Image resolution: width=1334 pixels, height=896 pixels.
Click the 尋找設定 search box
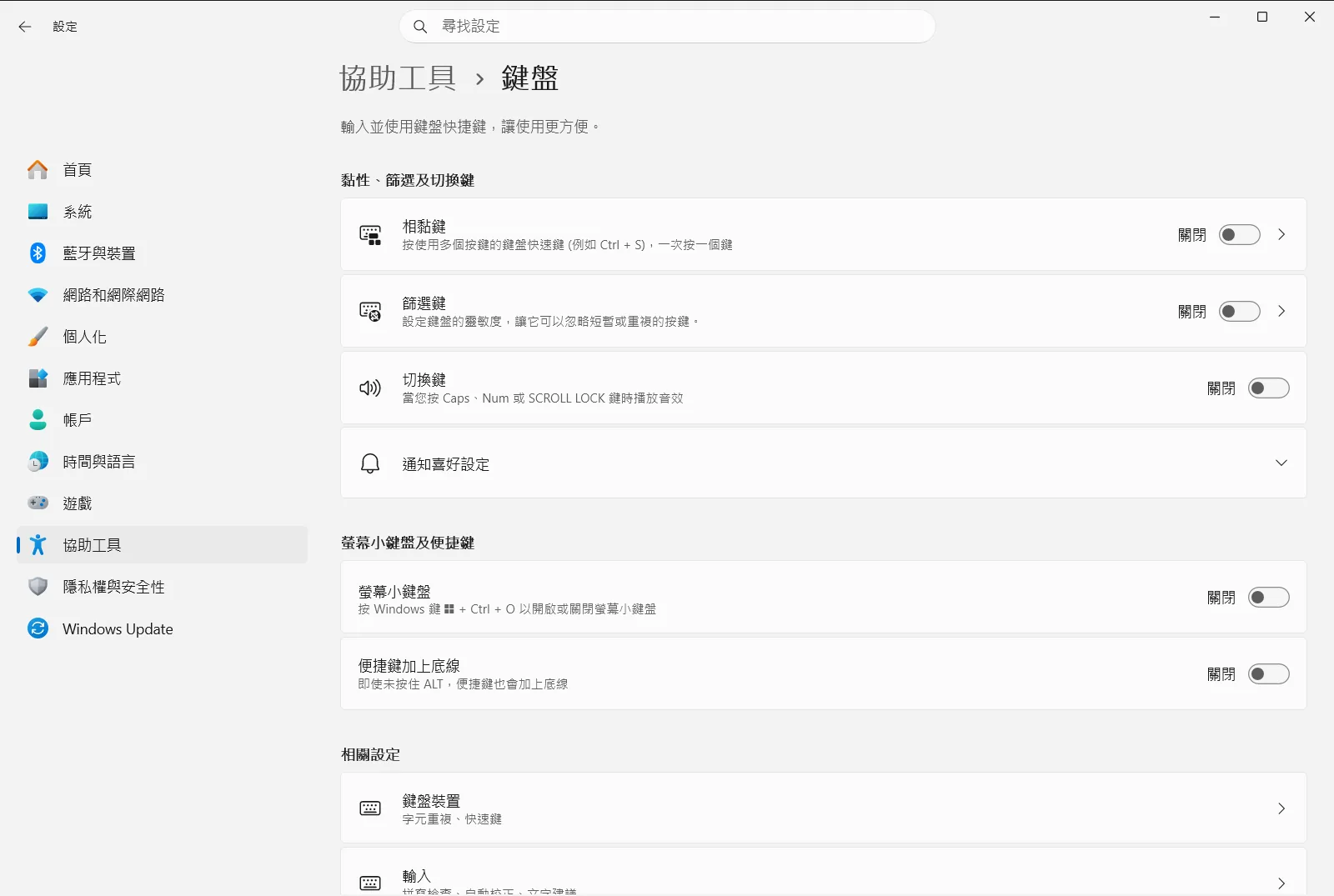(x=667, y=27)
